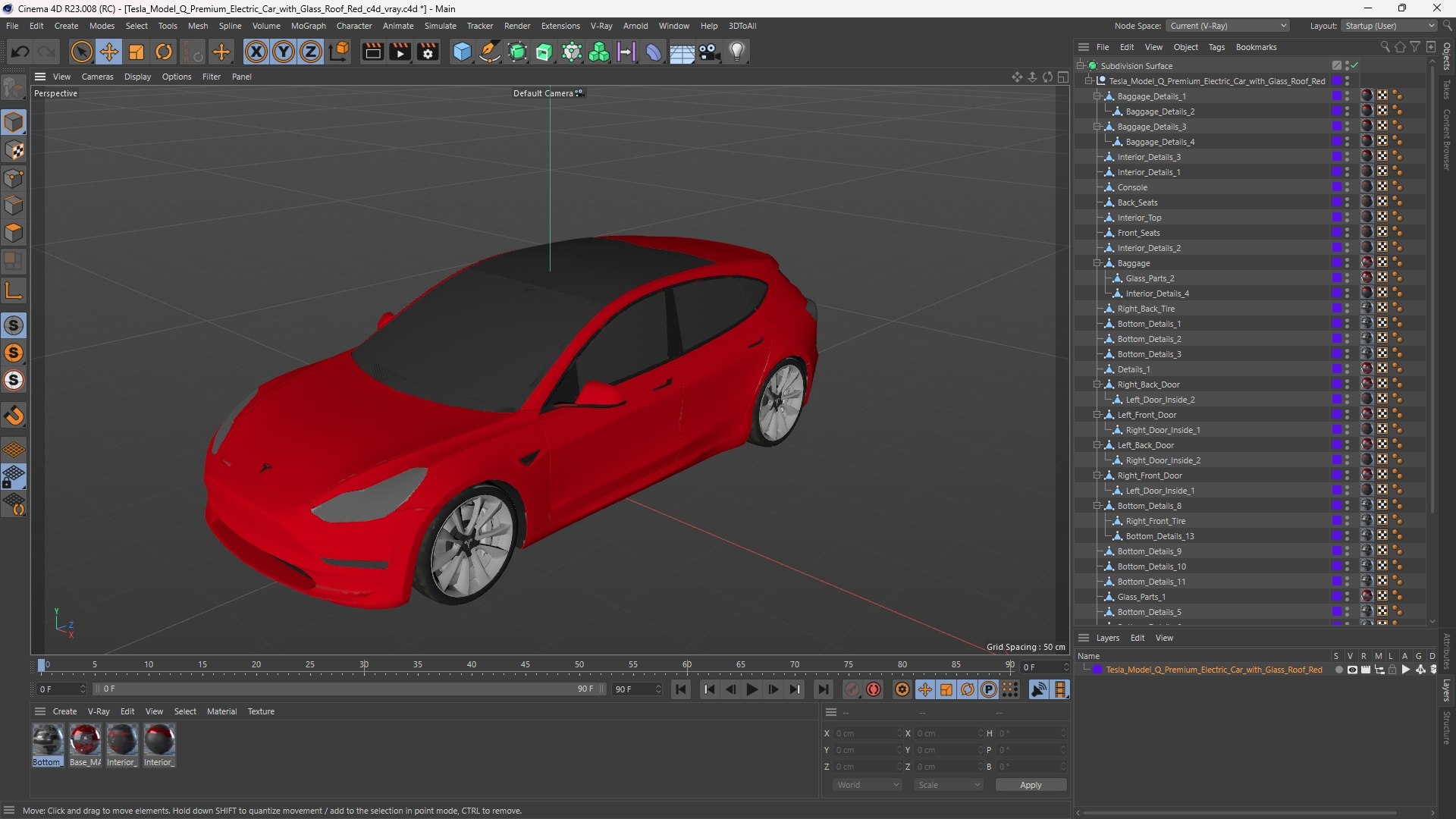This screenshot has height=819, width=1456.
Task: Select the Live Selection tool
Action: [x=81, y=52]
